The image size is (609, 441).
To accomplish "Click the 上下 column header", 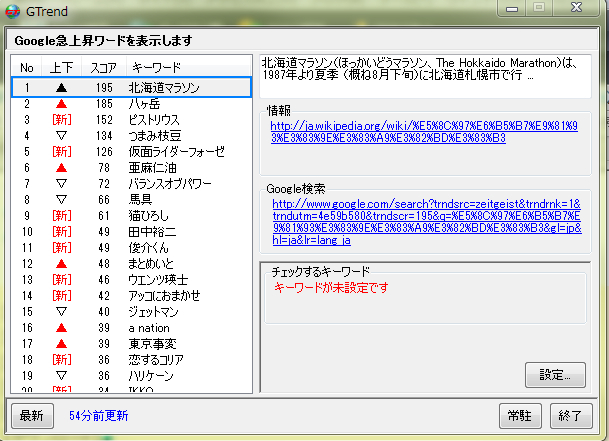I will (61, 66).
